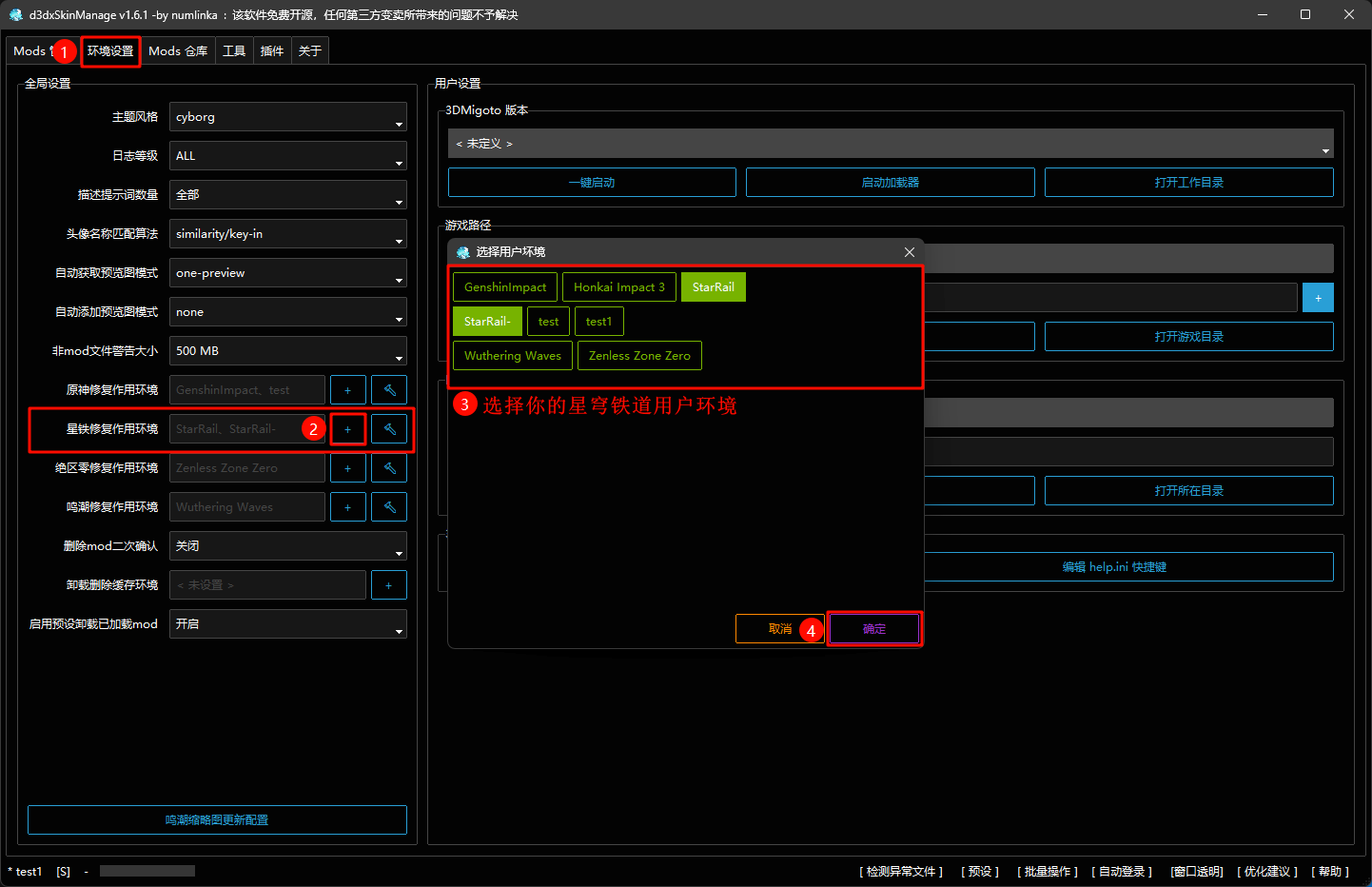Click the 选择用户环境 dialog title icon
This screenshot has width=1372, height=887.
(463, 252)
